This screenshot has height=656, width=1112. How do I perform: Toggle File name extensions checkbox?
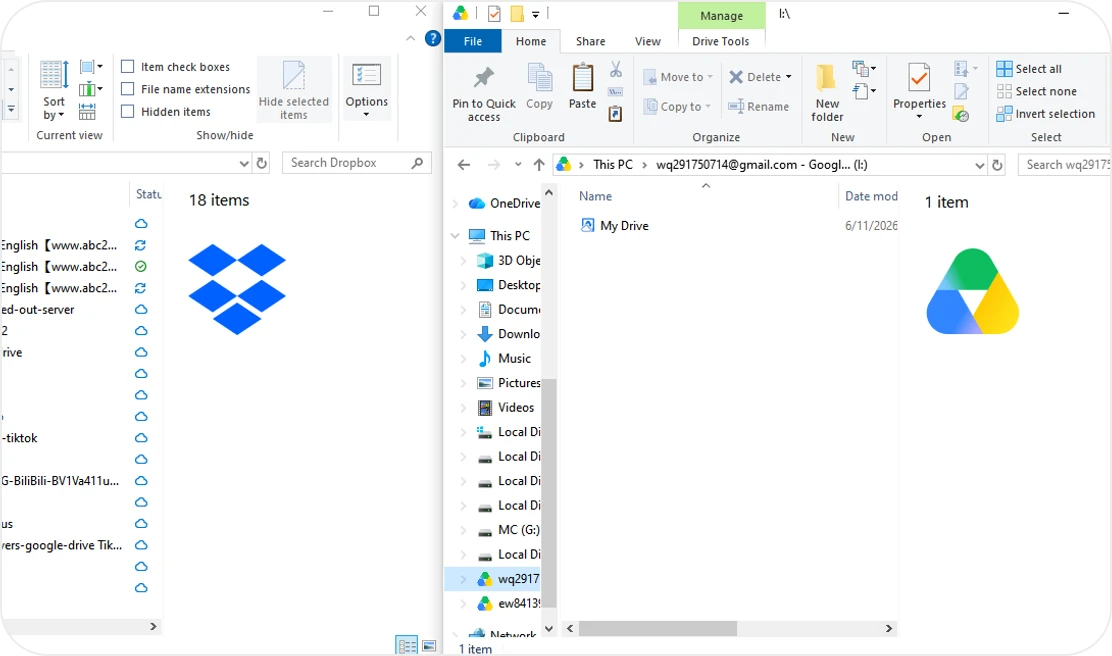(x=128, y=89)
